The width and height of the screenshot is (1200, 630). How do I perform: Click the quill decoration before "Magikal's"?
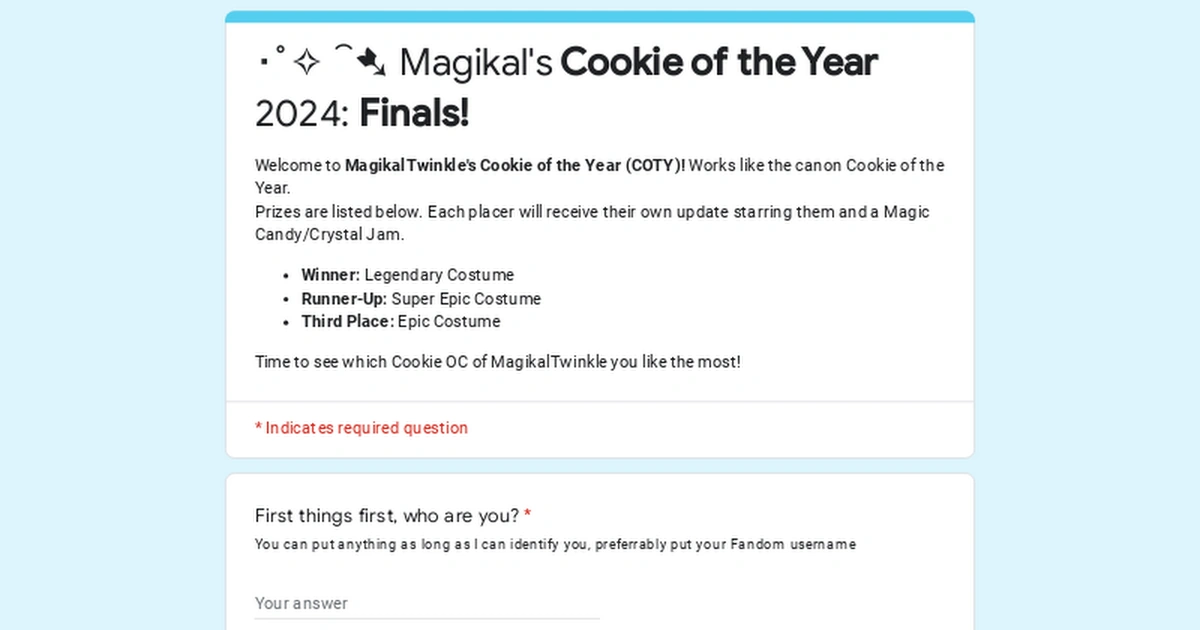click(x=372, y=62)
